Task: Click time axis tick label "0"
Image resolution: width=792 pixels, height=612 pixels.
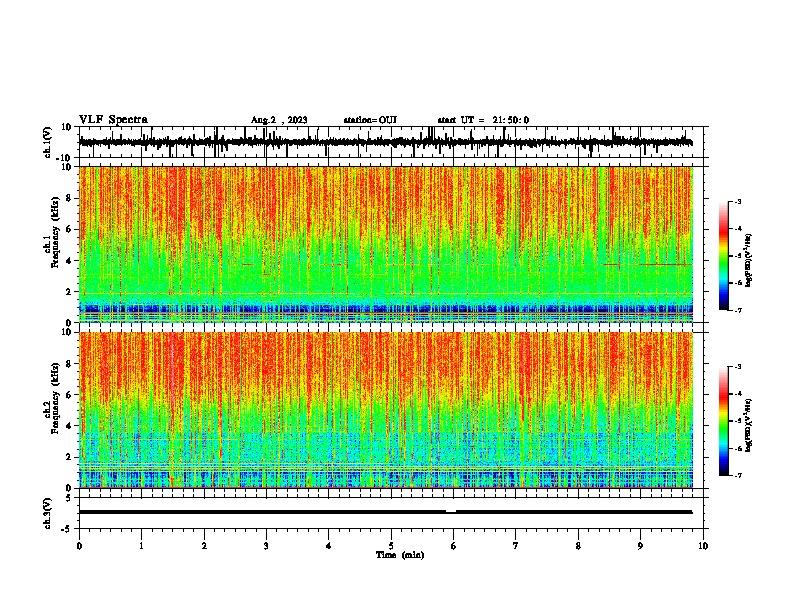Action: tap(79, 546)
